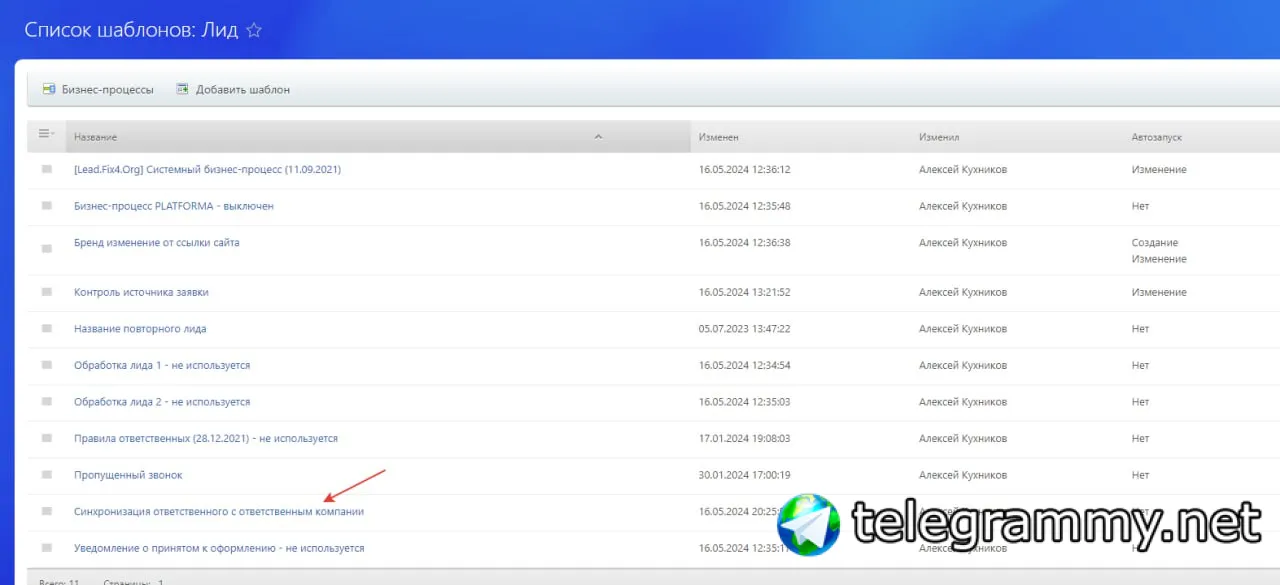The height and width of the screenshot is (585, 1280).
Task: Open the row menu for Название повторного лида
Action: click(46, 329)
